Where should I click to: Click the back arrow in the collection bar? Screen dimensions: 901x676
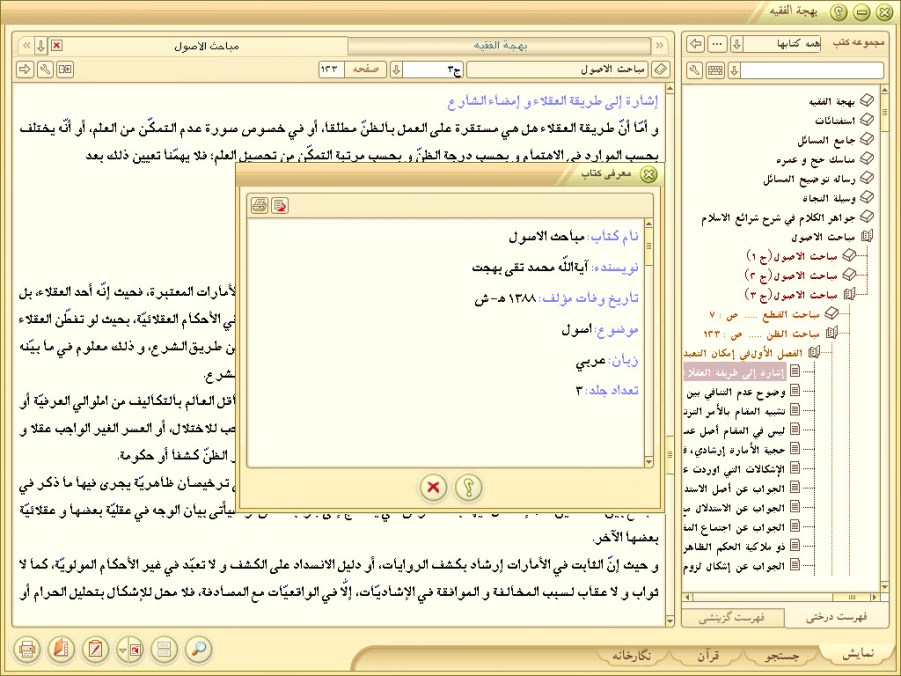[696, 44]
